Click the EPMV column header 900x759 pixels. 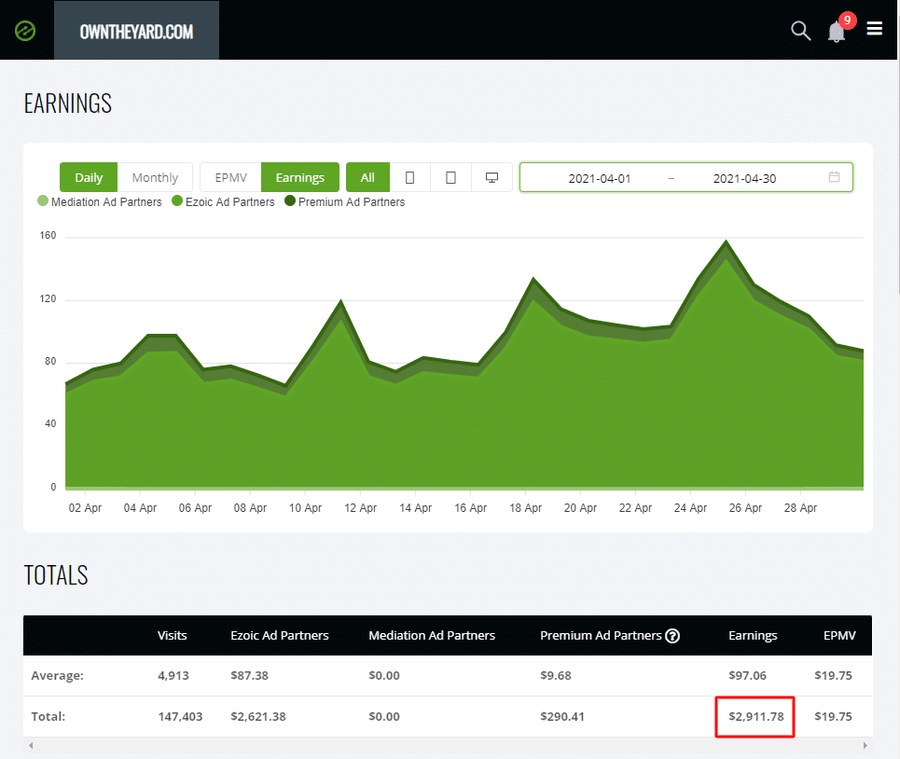pos(839,636)
